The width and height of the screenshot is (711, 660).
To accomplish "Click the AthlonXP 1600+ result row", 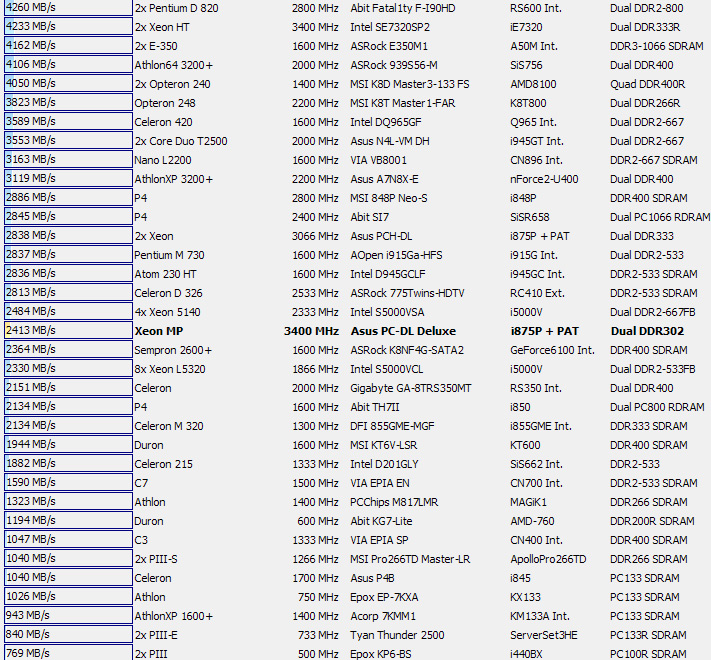I will pyautogui.click(x=173, y=616).
